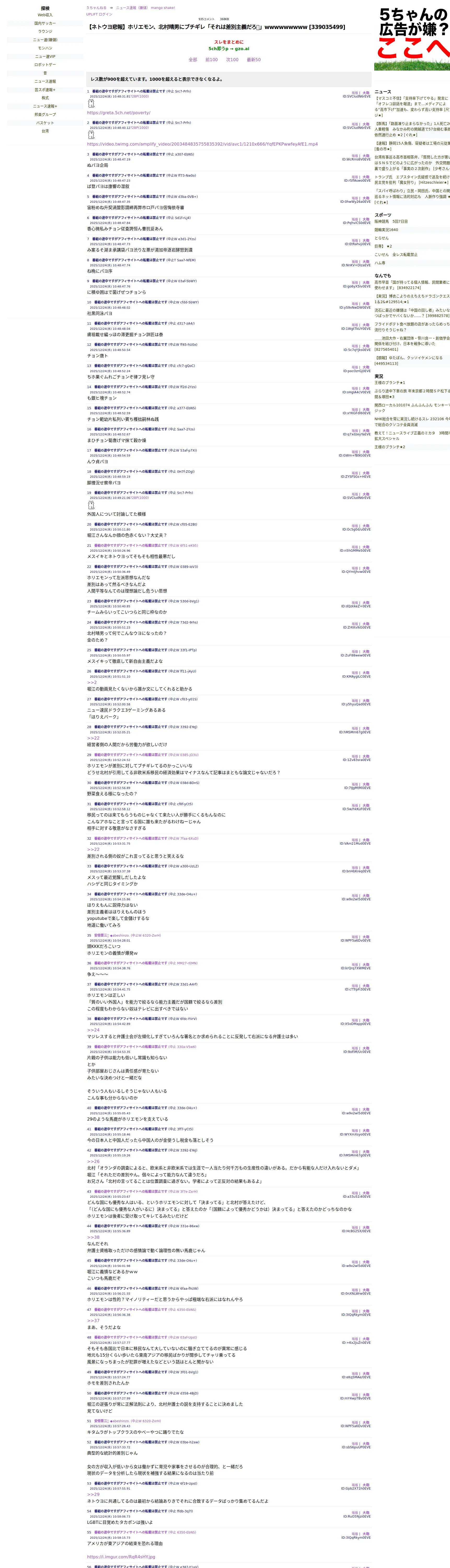Follow the >>38 anchor in post 44
450x1568 pixels.
tap(93, 1237)
